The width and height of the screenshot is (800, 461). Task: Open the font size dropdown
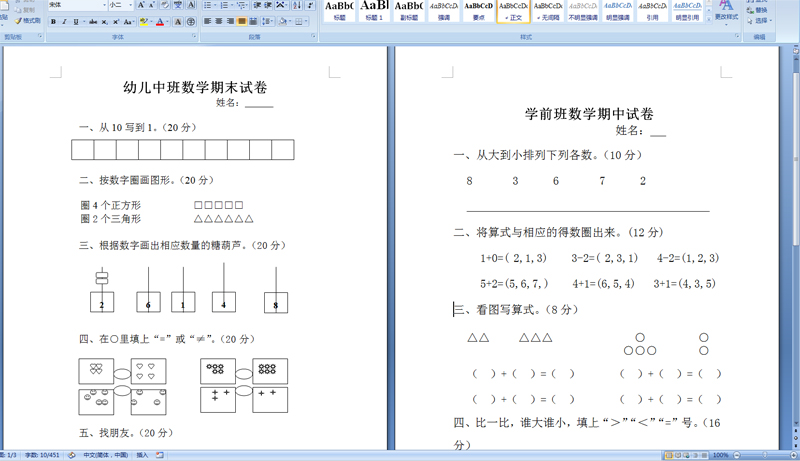click(131, 5)
